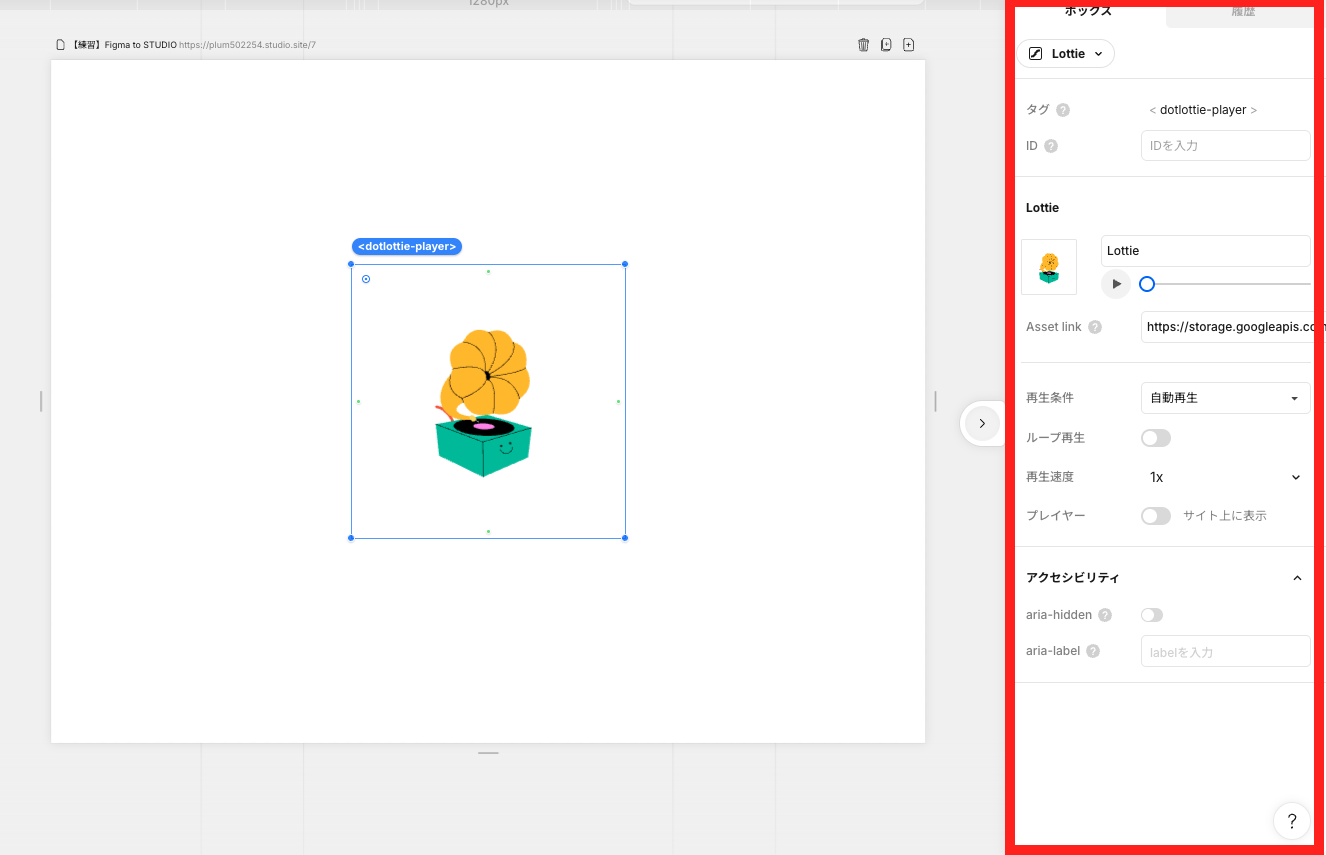Select the ボックス tab
Viewport: 1326px width, 855px height.
coord(1088,13)
